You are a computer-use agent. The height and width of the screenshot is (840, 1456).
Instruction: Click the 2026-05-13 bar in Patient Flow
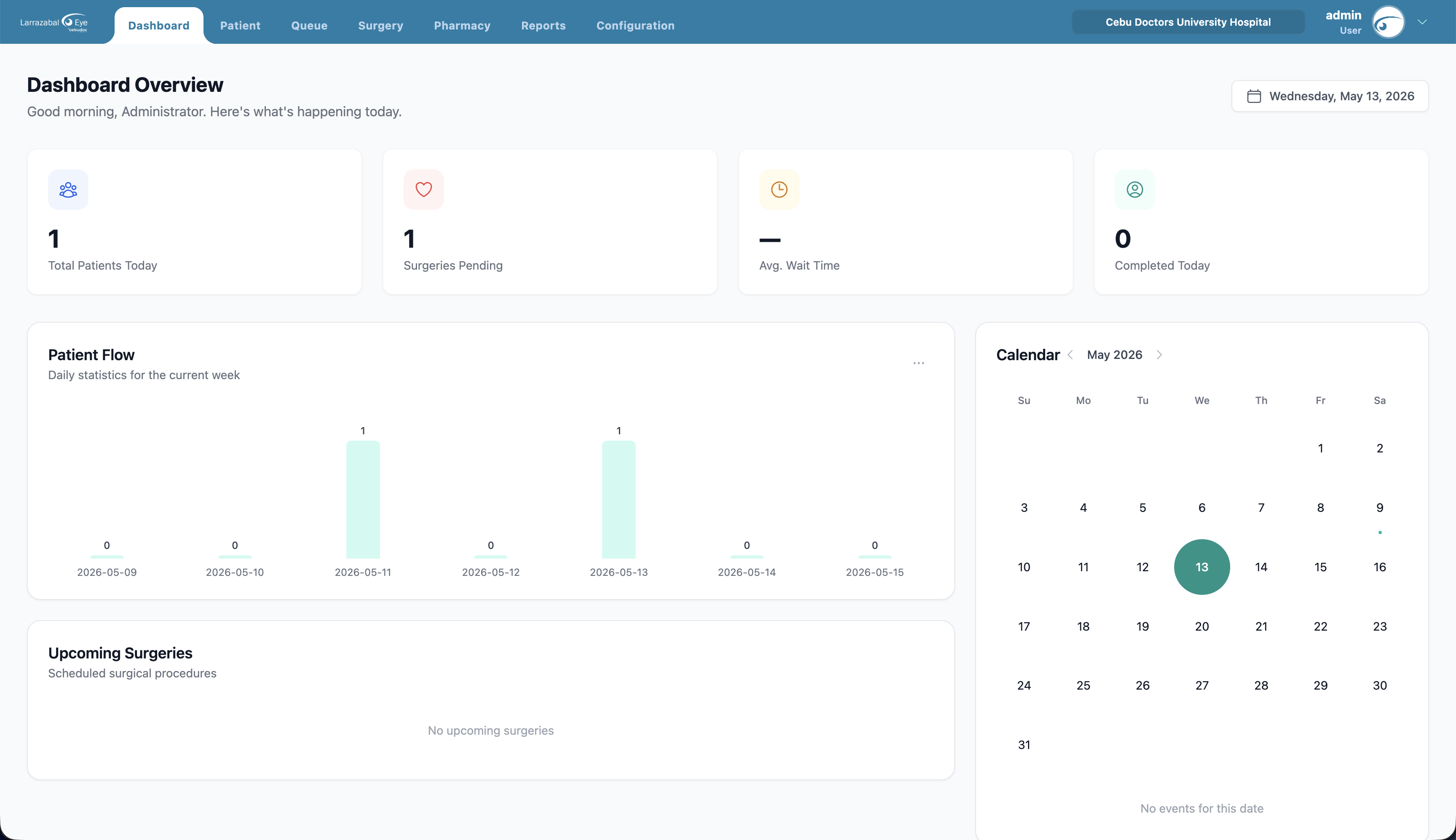(618, 499)
